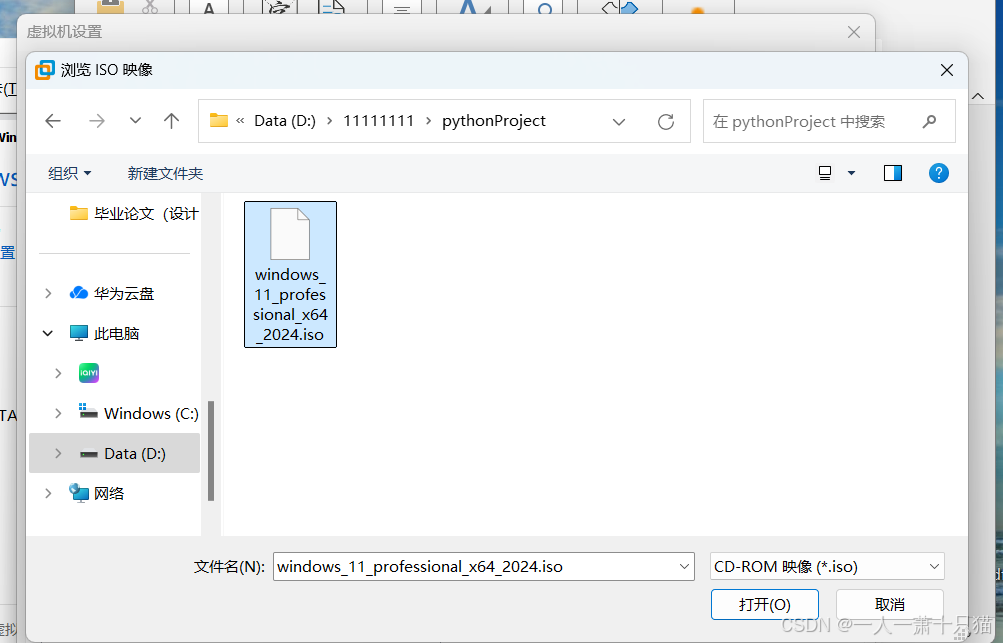Select 网络 in the navigation pane
Screen dimensions: 1003x643
pyautogui.click(x=97, y=493)
